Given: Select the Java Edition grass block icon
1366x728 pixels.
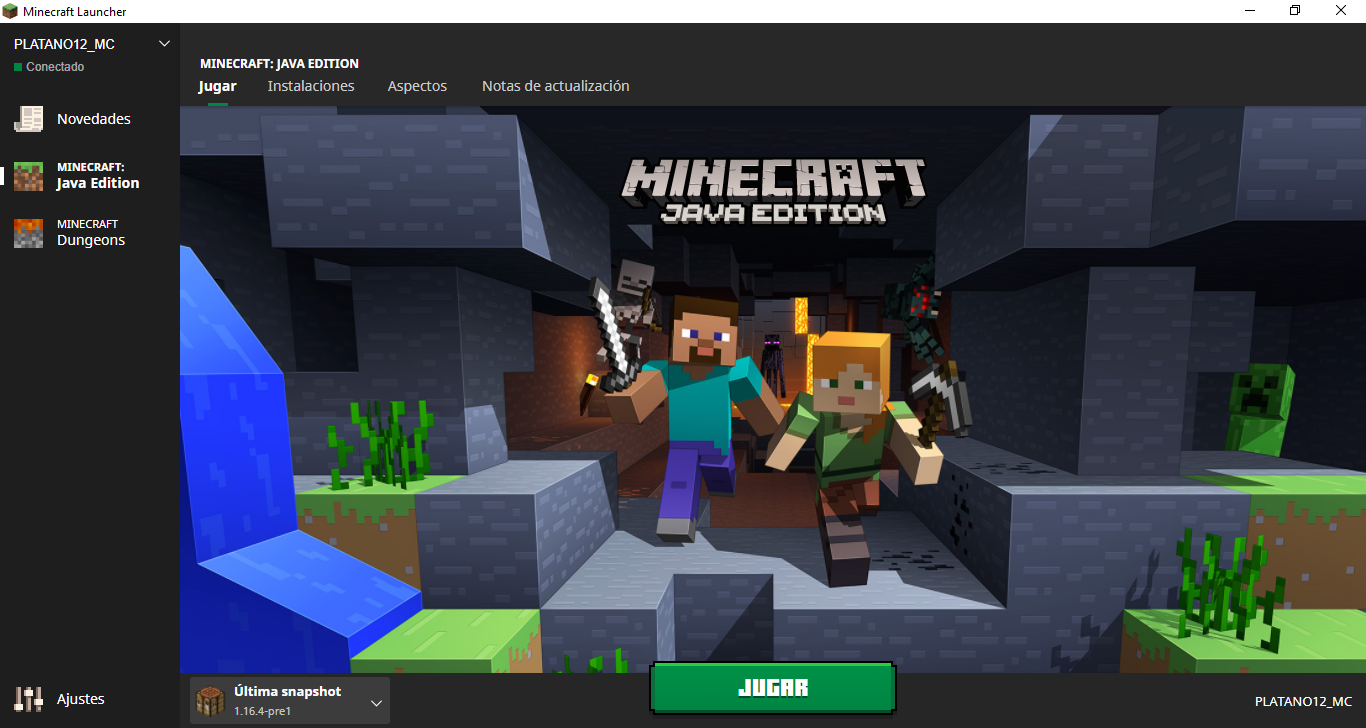Looking at the screenshot, I should point(28,176).
